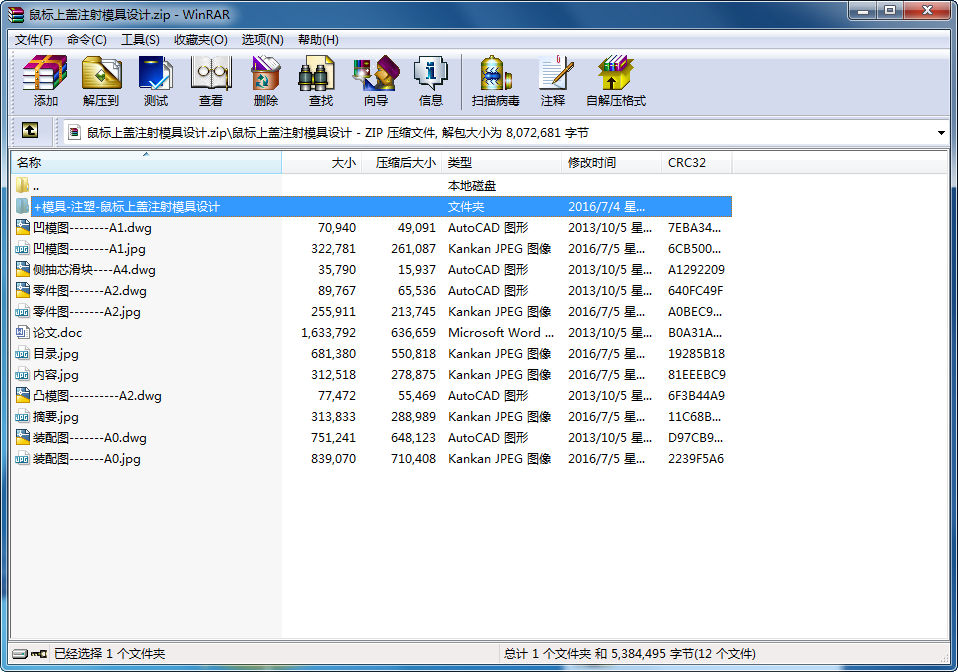This screenshot has width=958, height=672.
Task: Open the address bar dropdown arrow
Action: (x=941, y=133)
